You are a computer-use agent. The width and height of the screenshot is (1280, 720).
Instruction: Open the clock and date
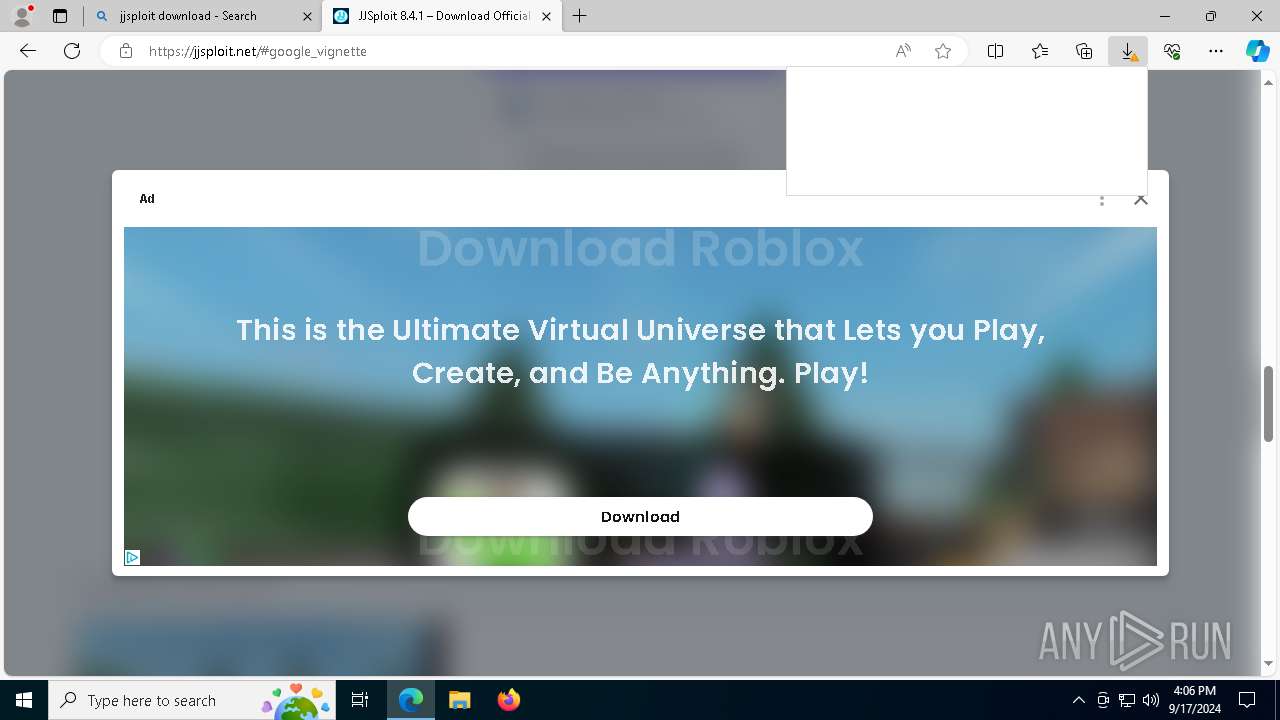pos(1194,700)
